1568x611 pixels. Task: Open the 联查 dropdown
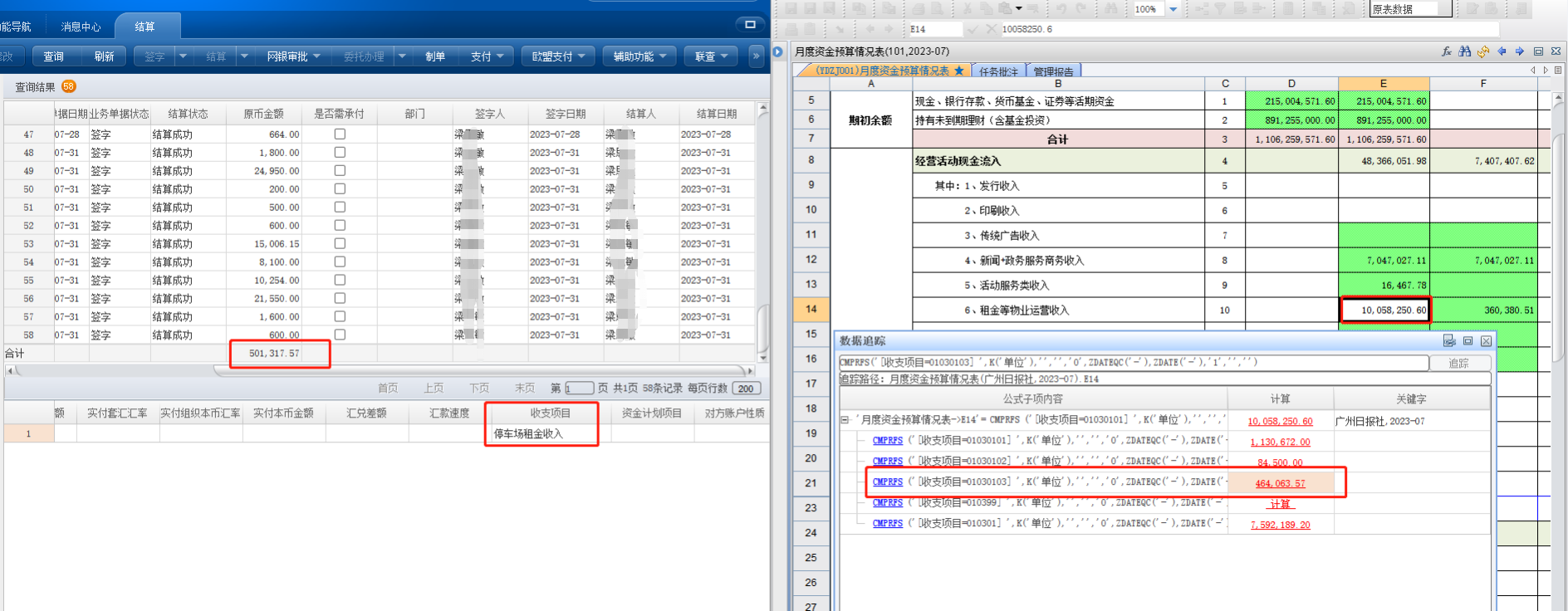click(711, 56)
